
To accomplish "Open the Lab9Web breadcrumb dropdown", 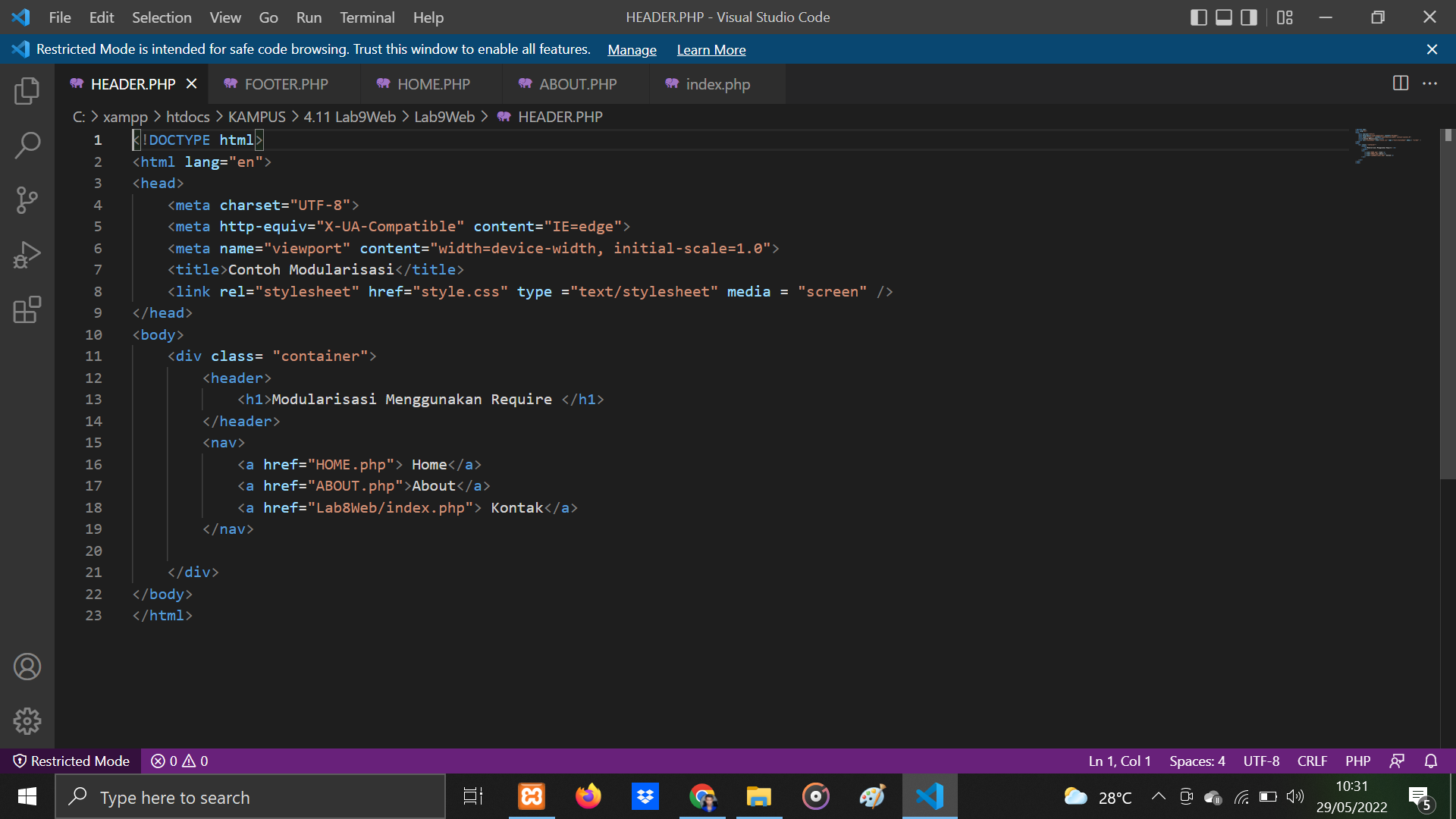I will [445, 117].
